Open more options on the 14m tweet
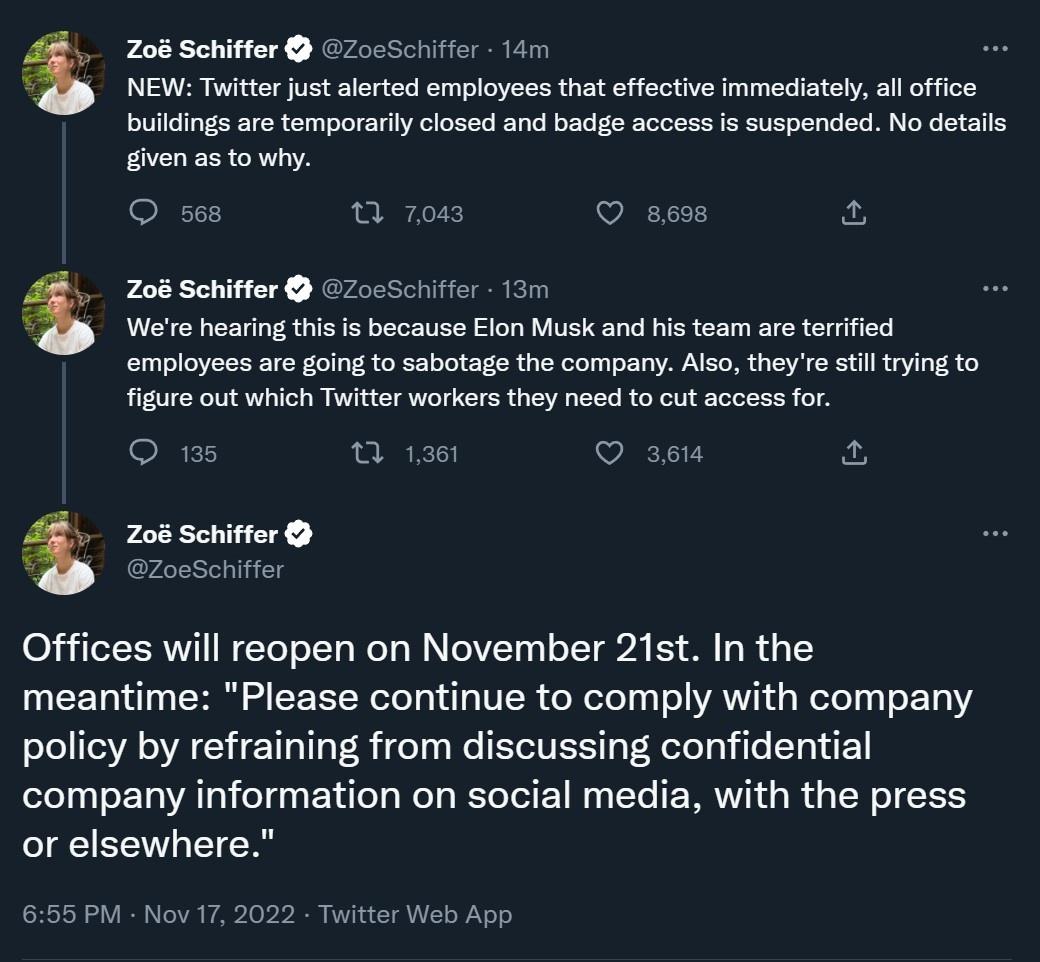 (995, 49)
